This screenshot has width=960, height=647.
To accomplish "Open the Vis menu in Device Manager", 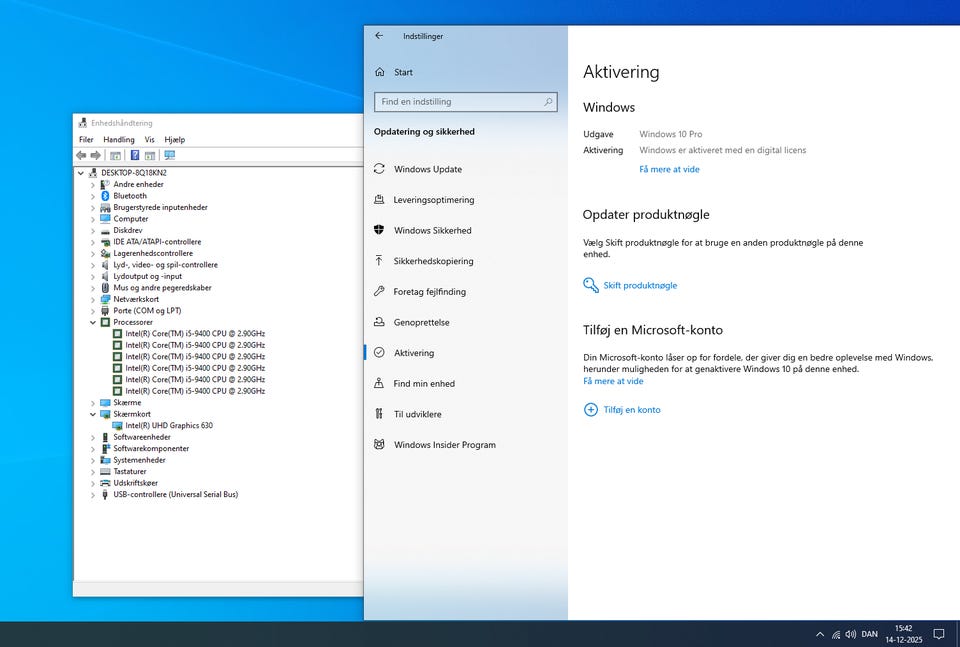I will coord(149,140).
